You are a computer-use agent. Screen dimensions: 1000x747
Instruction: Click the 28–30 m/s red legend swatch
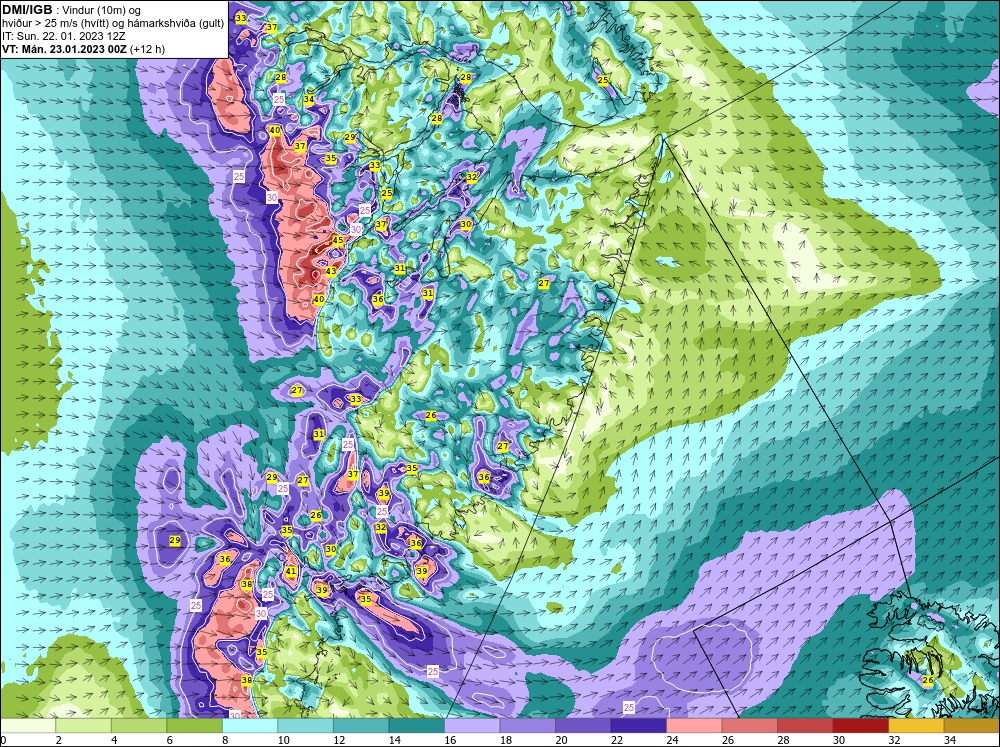[x=805, y=726]
